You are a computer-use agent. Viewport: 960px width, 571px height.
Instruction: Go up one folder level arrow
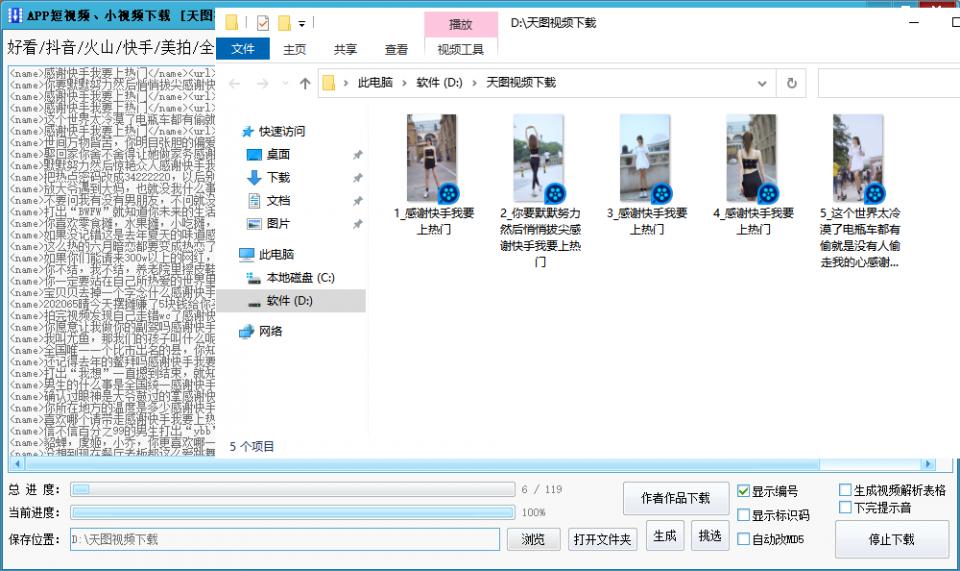305,83
